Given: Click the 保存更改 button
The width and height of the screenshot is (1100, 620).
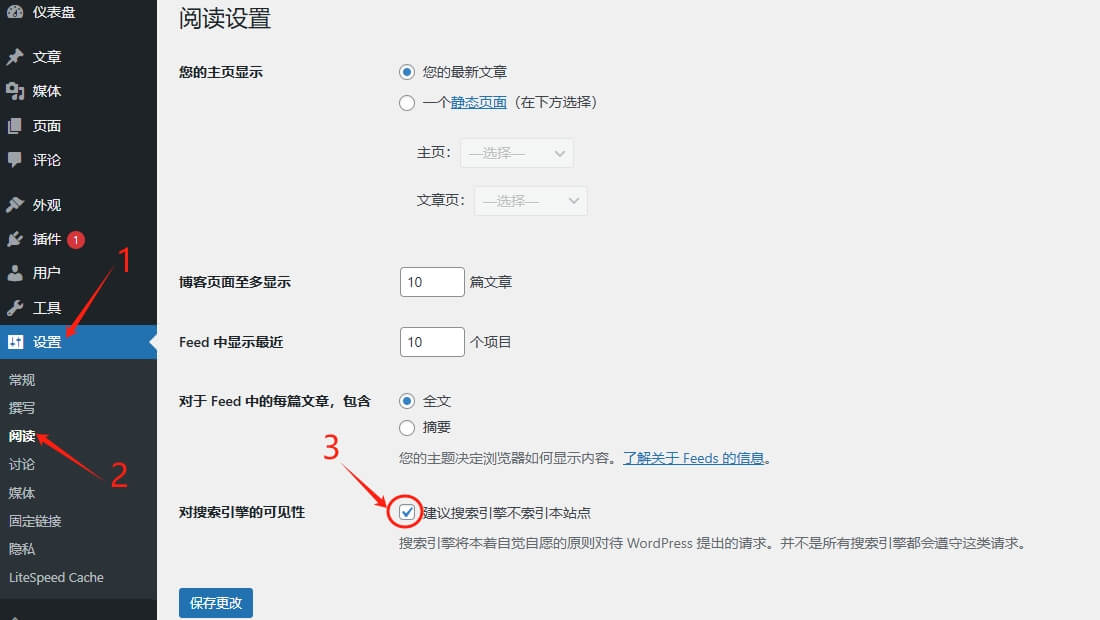Looking at the screenshot, I should (x=215, y=603).
